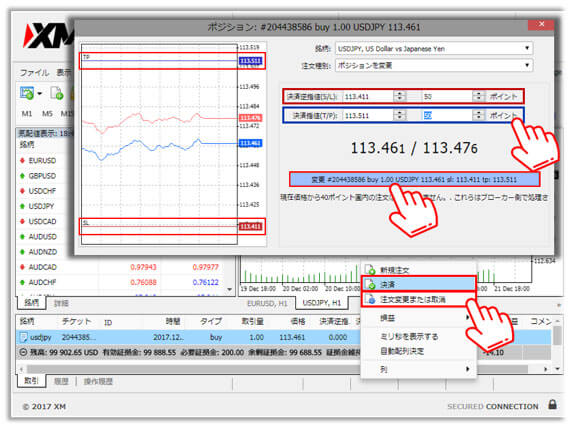This screenshot has height=429, width=570.
Task: Select the M5 timeframe button
Action: pos(47,114)
